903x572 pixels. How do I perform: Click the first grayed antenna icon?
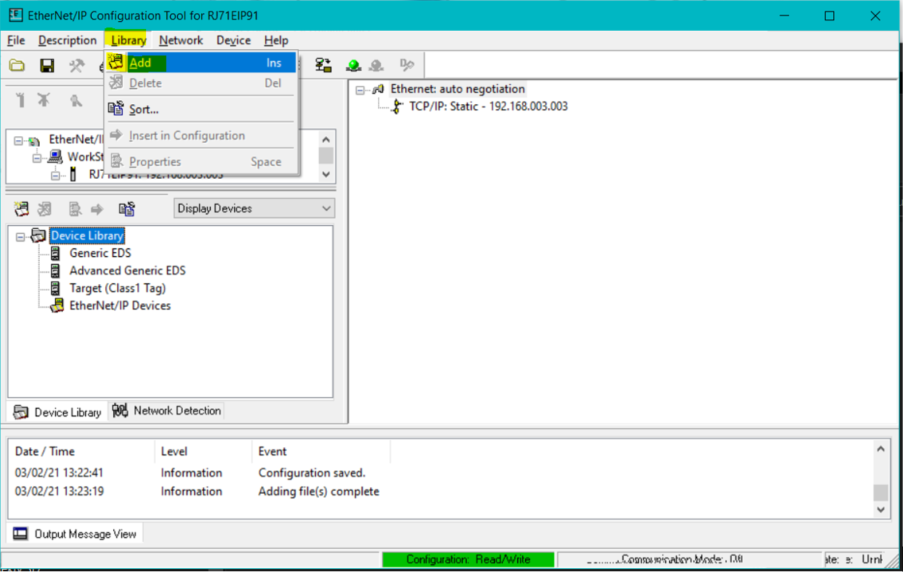tap(20, 100)
